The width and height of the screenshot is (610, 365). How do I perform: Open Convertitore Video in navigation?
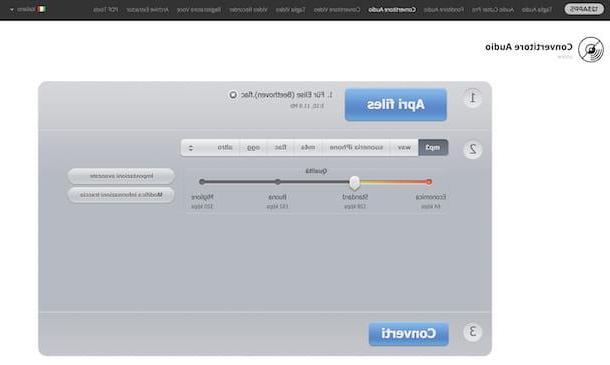click(337, 9)
